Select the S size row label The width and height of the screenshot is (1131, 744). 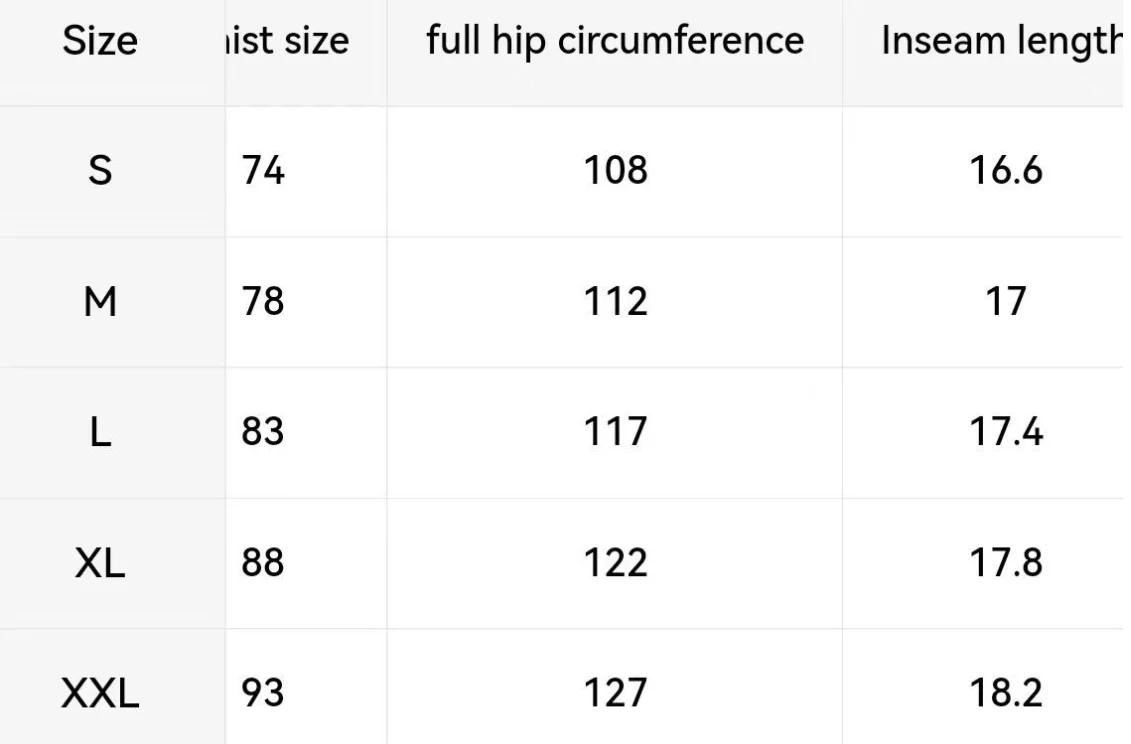click(100, 171)
